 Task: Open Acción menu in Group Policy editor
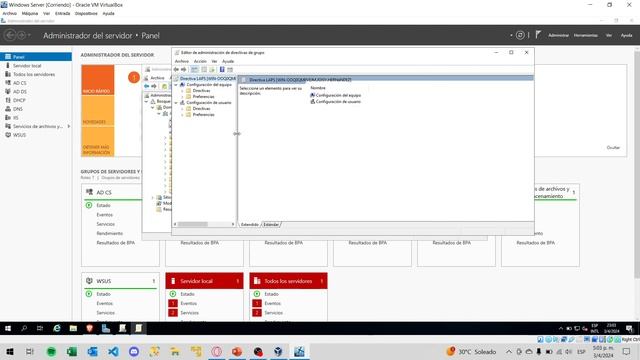click(200, 61)
